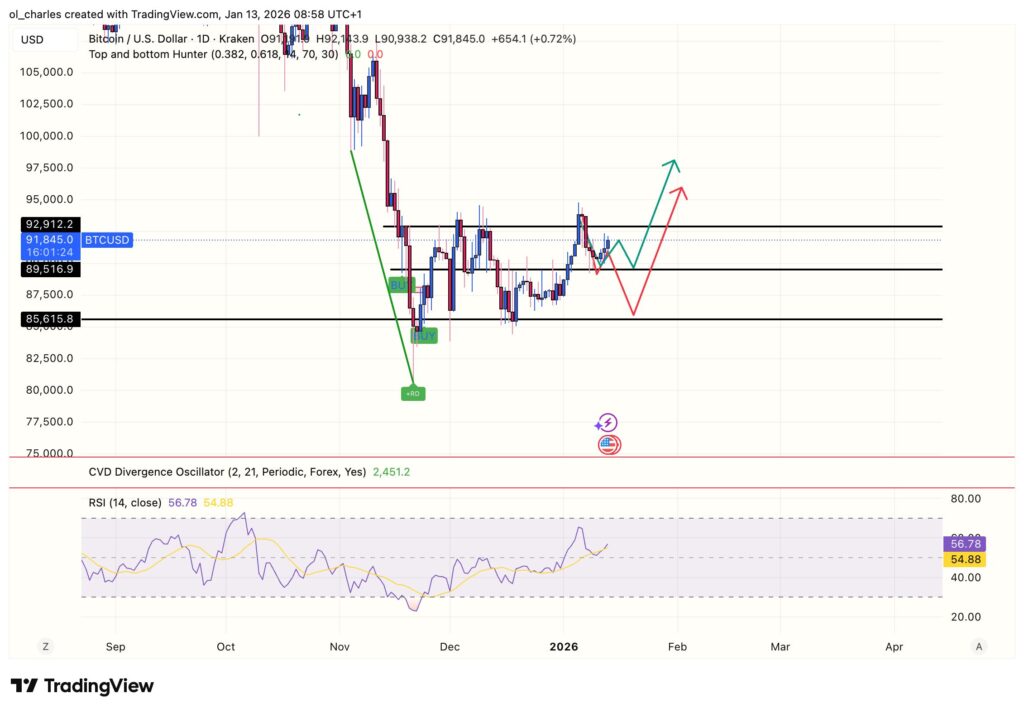Click the green BU label on the chart
Image resolution: width=1024 pixels, height=713 pixels.
click(x=398, y=285)
